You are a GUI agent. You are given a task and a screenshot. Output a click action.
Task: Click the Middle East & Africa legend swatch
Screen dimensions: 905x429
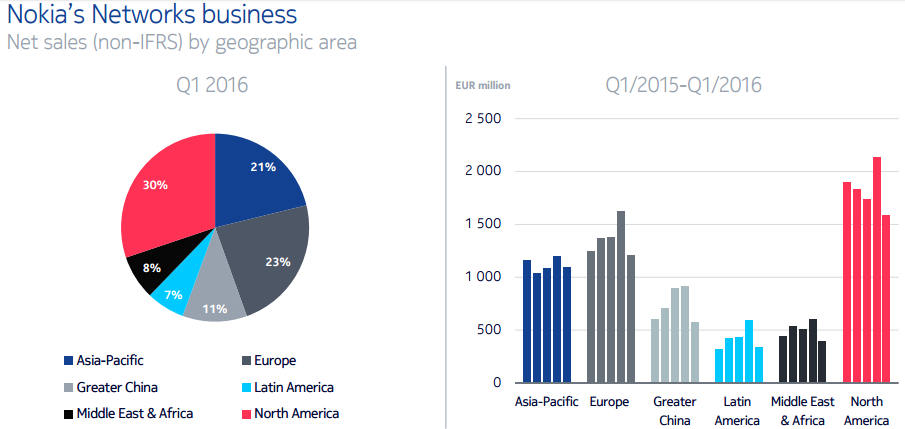(x=68, y=414)
